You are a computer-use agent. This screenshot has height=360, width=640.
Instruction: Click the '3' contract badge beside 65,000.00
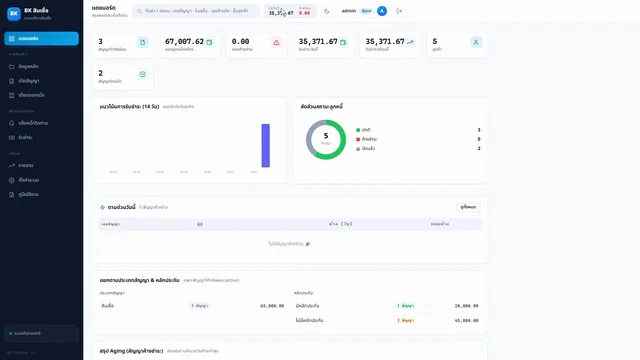200,306
